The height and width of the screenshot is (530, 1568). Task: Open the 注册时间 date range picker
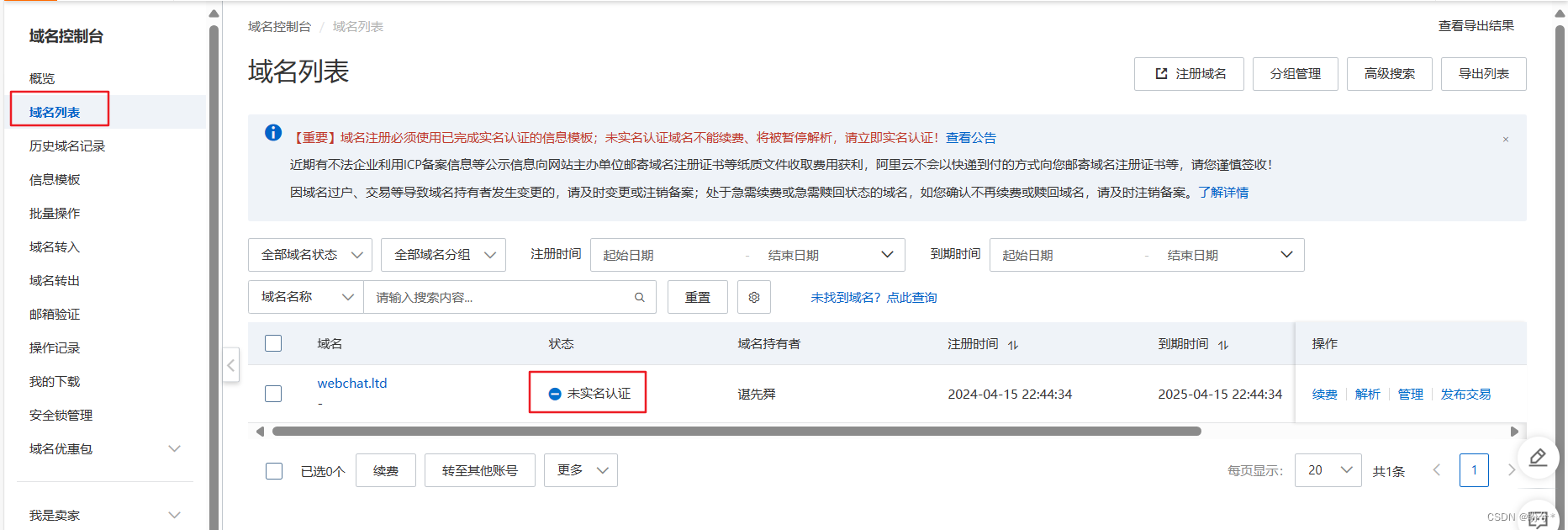(x=747, y=255)
